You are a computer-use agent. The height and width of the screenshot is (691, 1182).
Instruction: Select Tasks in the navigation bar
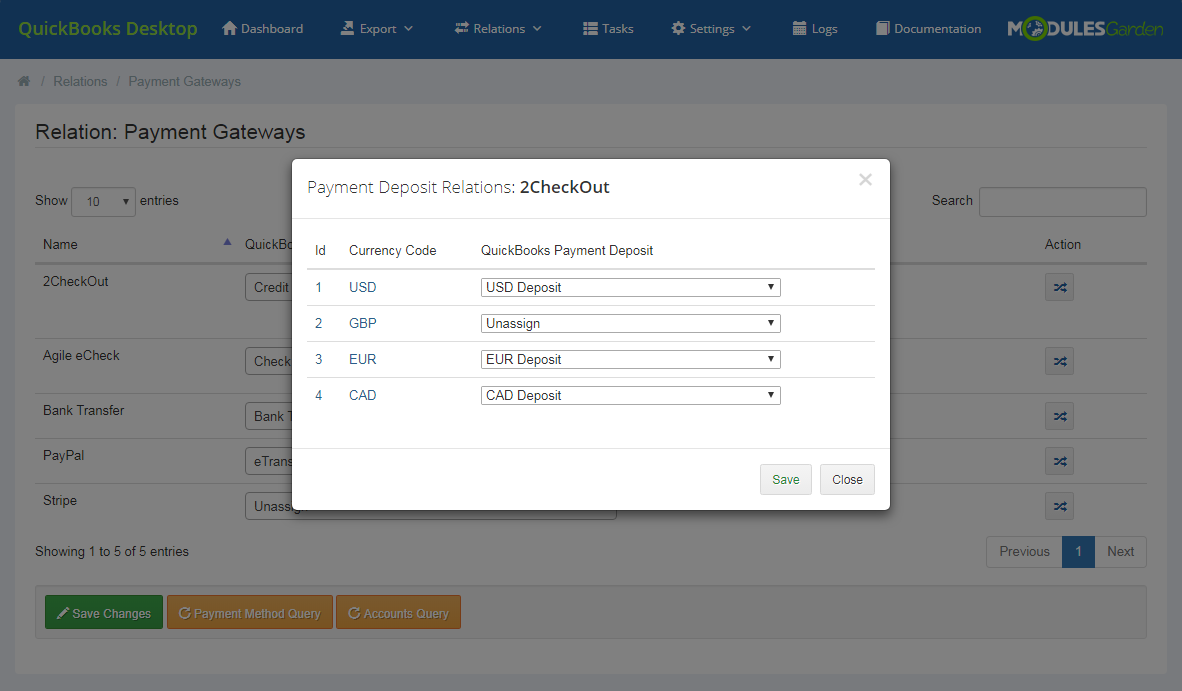(x=607, y=29)
